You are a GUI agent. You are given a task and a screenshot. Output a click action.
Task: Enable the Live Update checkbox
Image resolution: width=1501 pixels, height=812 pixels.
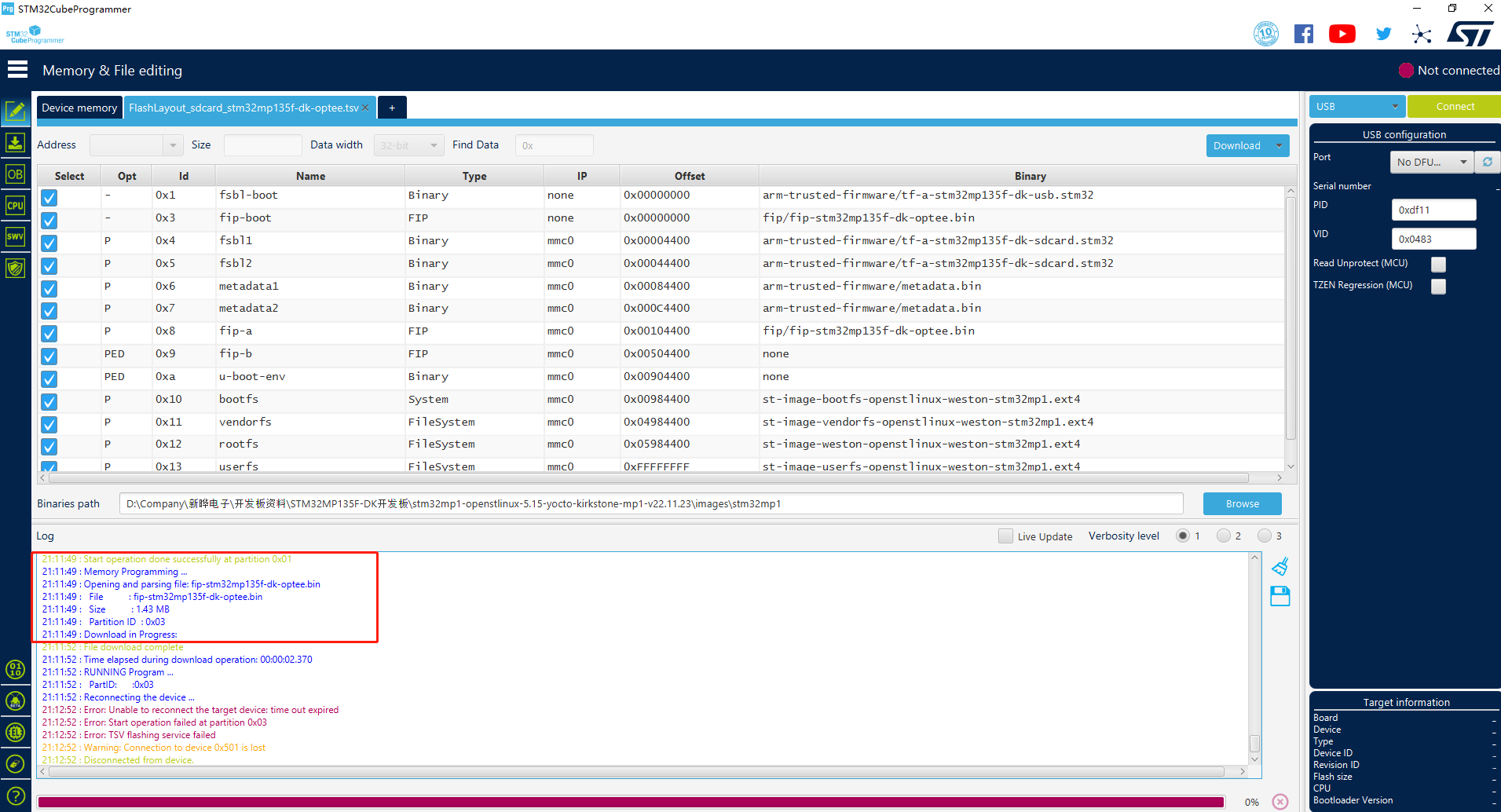1005,536
